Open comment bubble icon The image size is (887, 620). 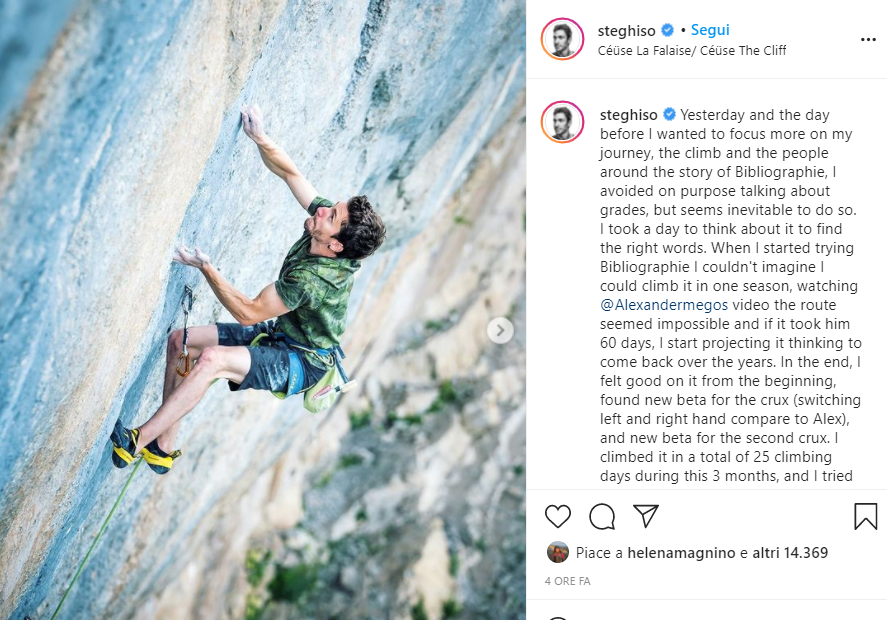click(602, 516)
